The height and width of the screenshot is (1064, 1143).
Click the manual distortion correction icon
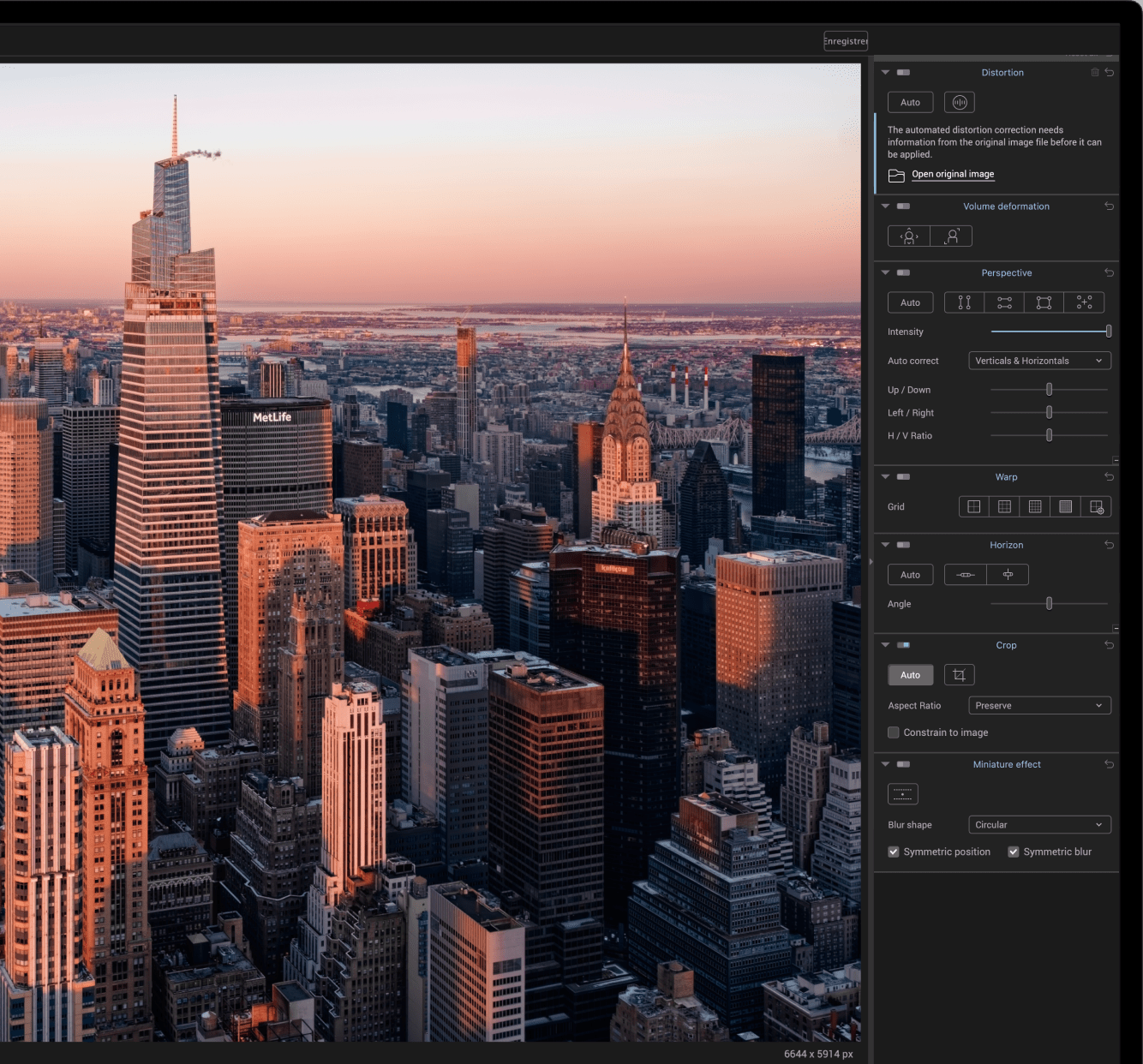960,103
